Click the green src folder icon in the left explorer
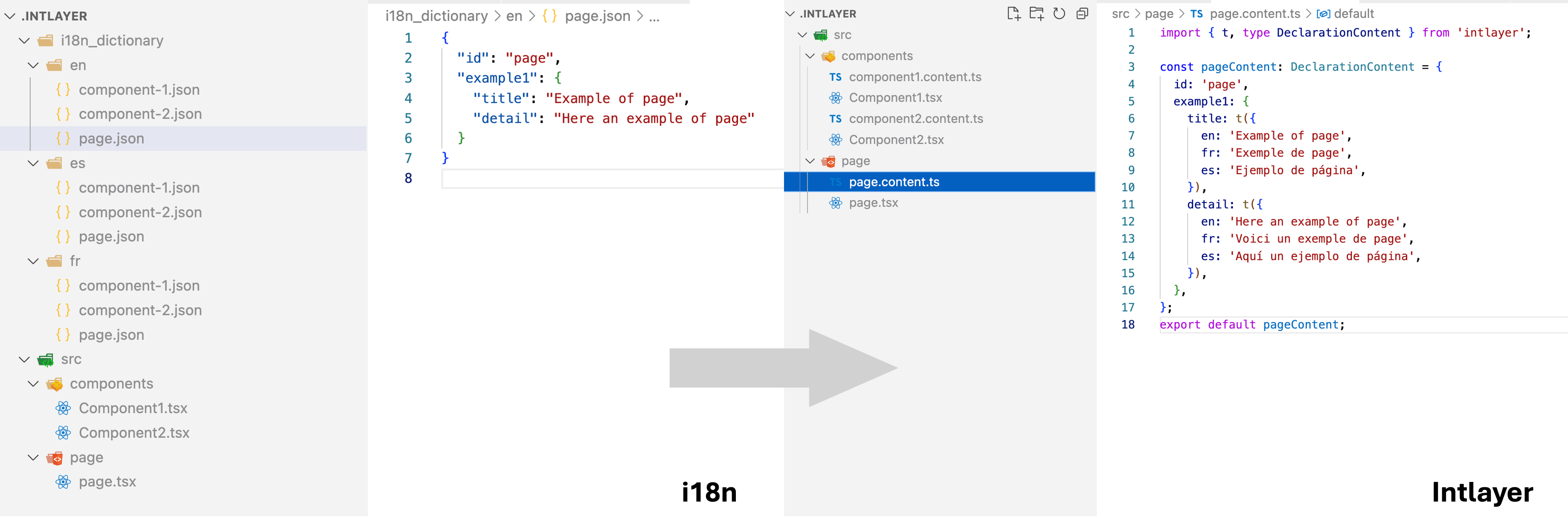The height and width of the screenshot is (529, 1568). click(x=46, y=360)
